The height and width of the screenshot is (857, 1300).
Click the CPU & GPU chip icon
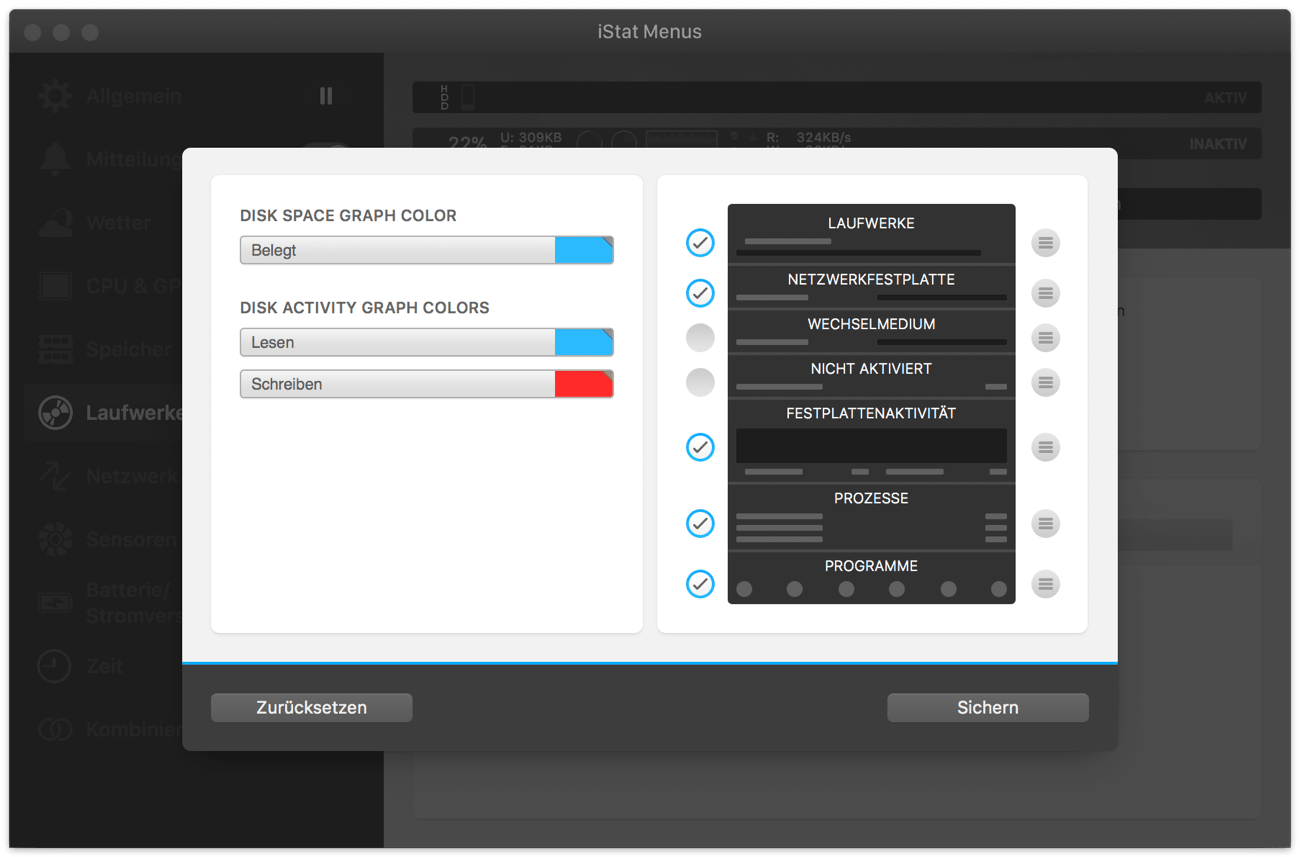click(55, 286)
